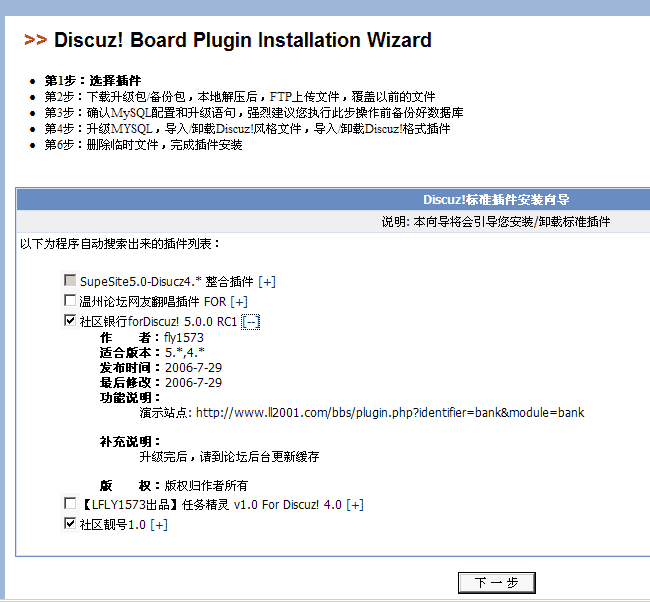650x602 pixels.
Task: Uncheck the 社区靓号1.0 checkbox
Action: click(70, 523)
